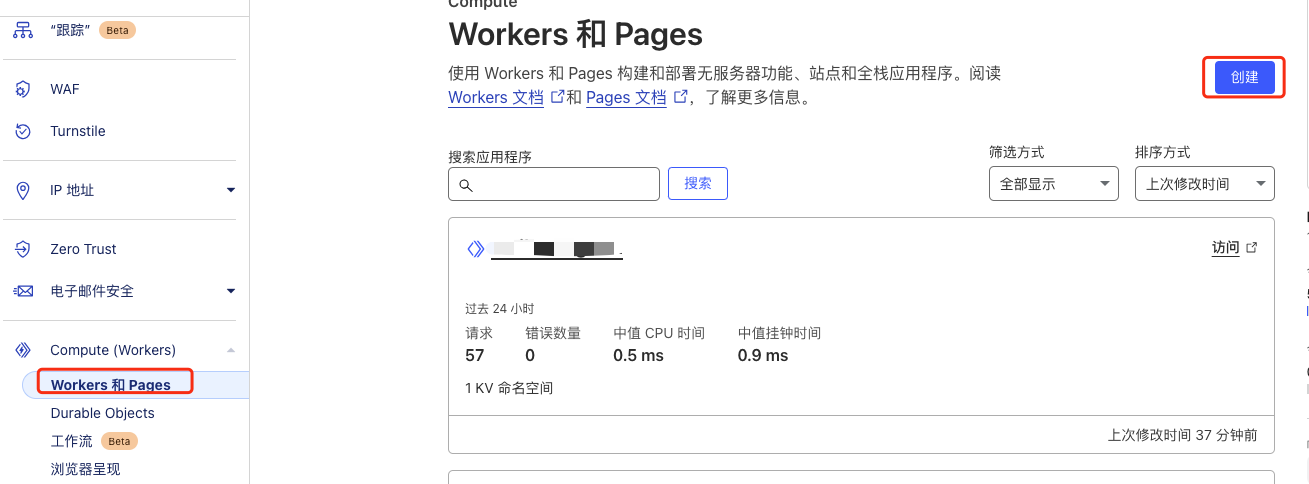Open the Pages 文档 link
1309x484 pixels.
(626, 97)
